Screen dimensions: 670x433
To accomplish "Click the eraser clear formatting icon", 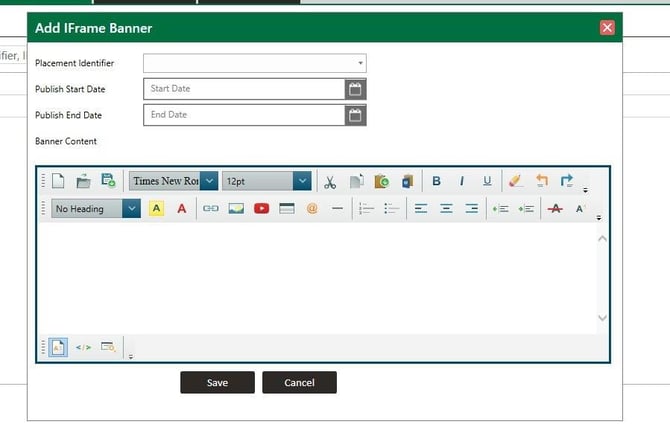I will (x=515, y=181).
